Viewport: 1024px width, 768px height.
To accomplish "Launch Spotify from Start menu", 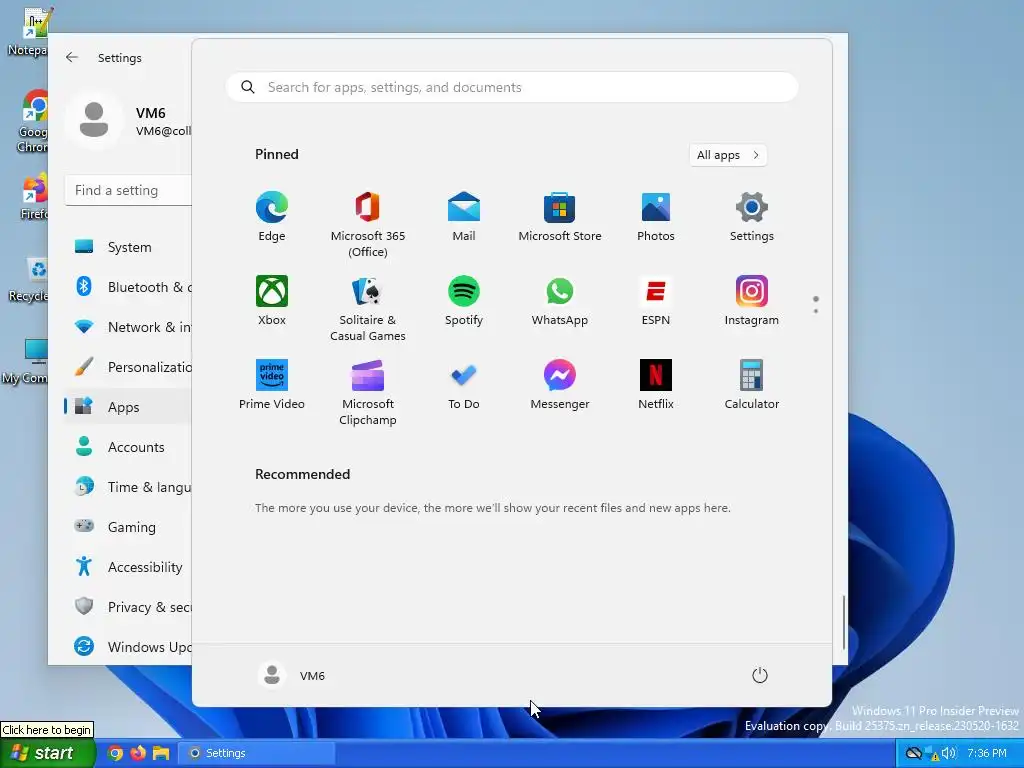I will [464, 300].
